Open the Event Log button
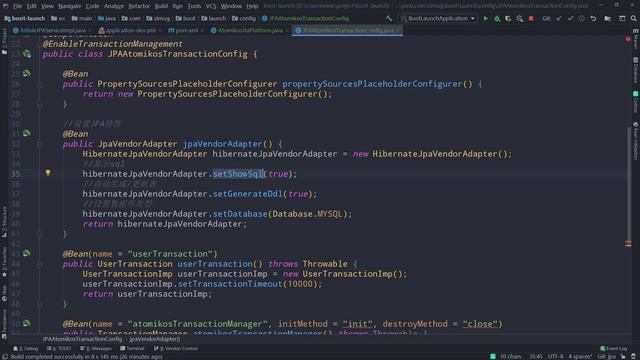 click(613, 348)
